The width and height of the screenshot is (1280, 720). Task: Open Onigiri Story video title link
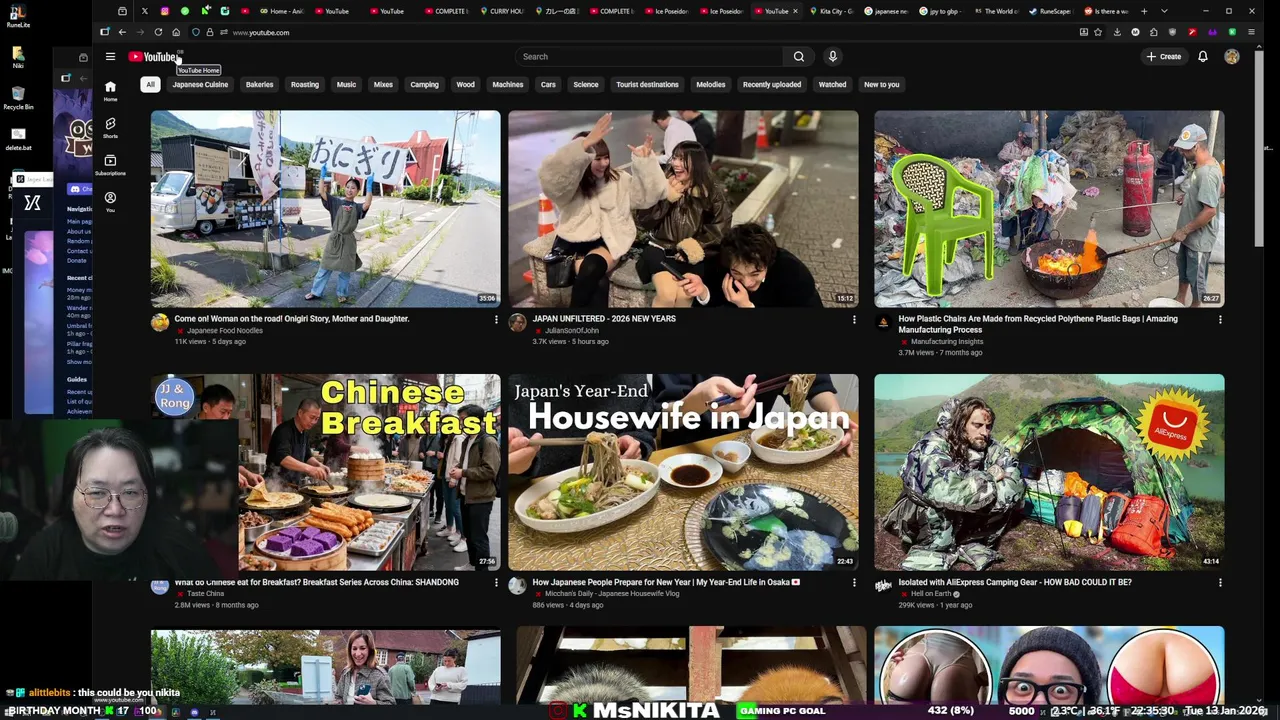click(x=292, y=319)
